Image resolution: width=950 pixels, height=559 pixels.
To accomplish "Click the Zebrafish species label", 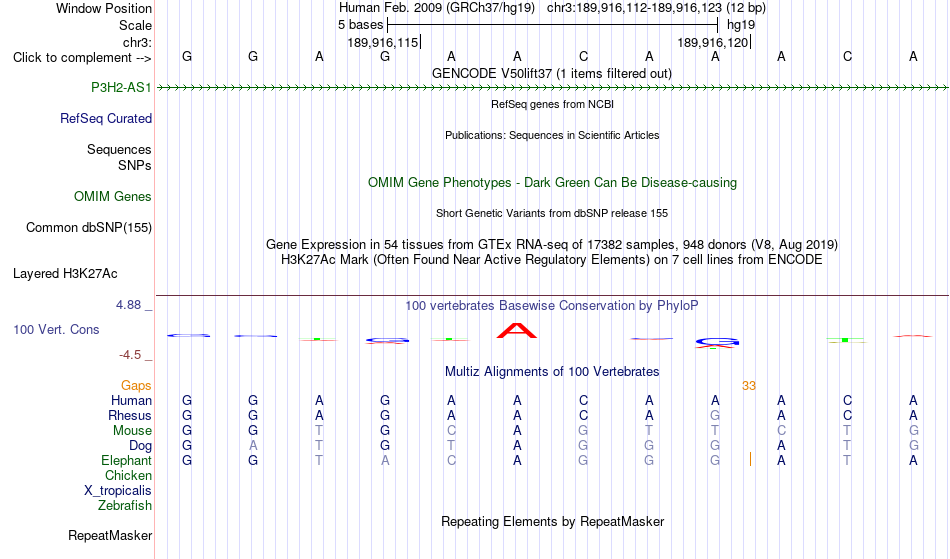I will pyautogui.click(x=125, y=505).
